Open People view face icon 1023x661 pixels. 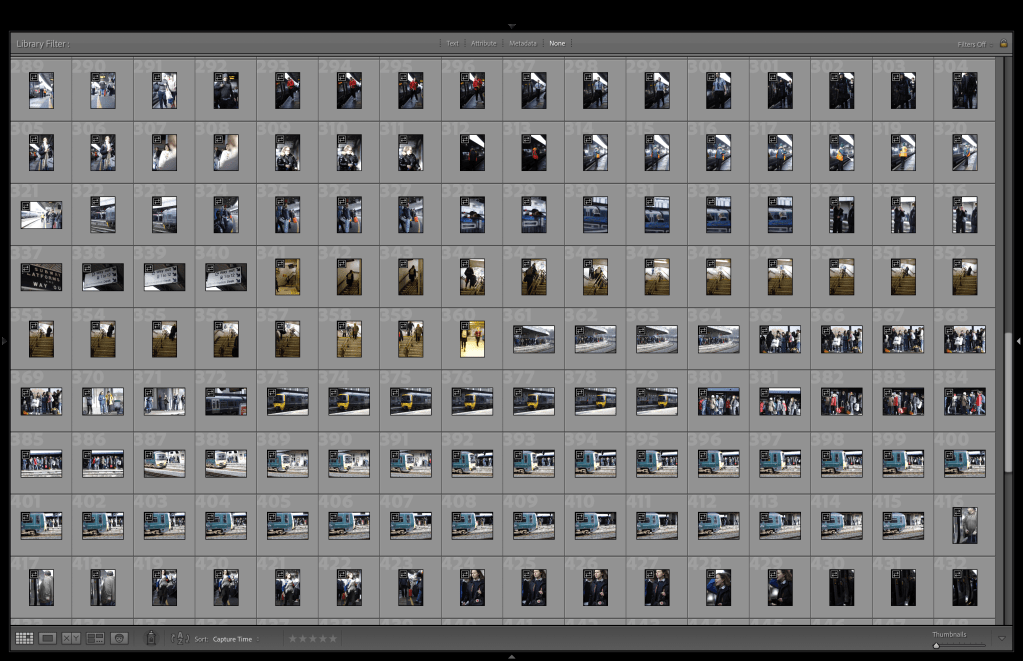(119, 638)
